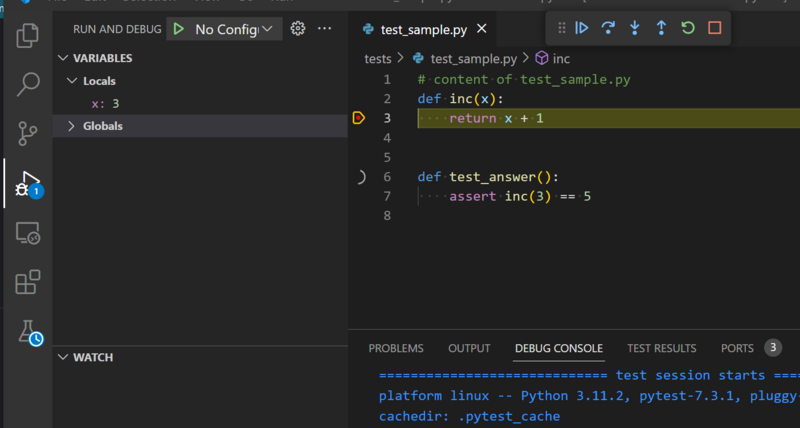Viewport: 800px width, 428px height.
Task: Open the Run and Debug view icon
Action: 28,184
